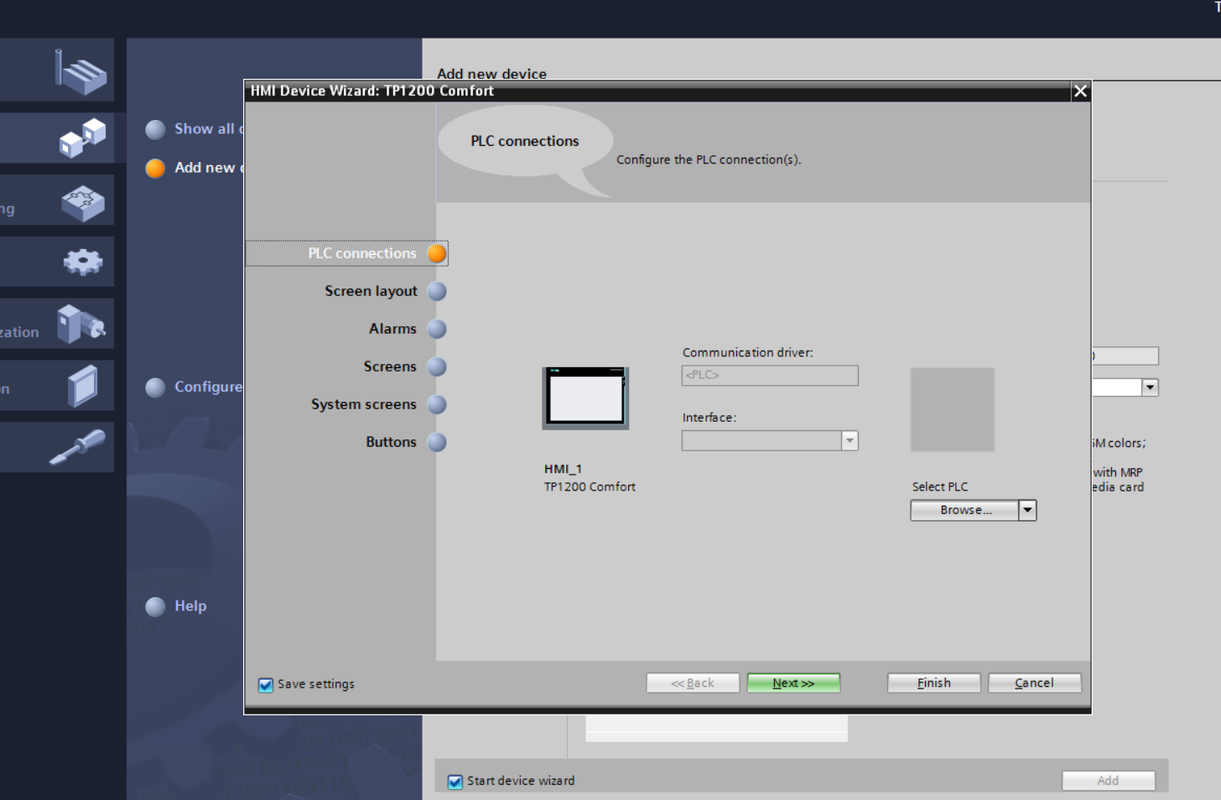This screenshot has width=1221, height=800.
Task: Go to the Buttons wizard step
Action: pyautogui.click(x=391, y=442)
